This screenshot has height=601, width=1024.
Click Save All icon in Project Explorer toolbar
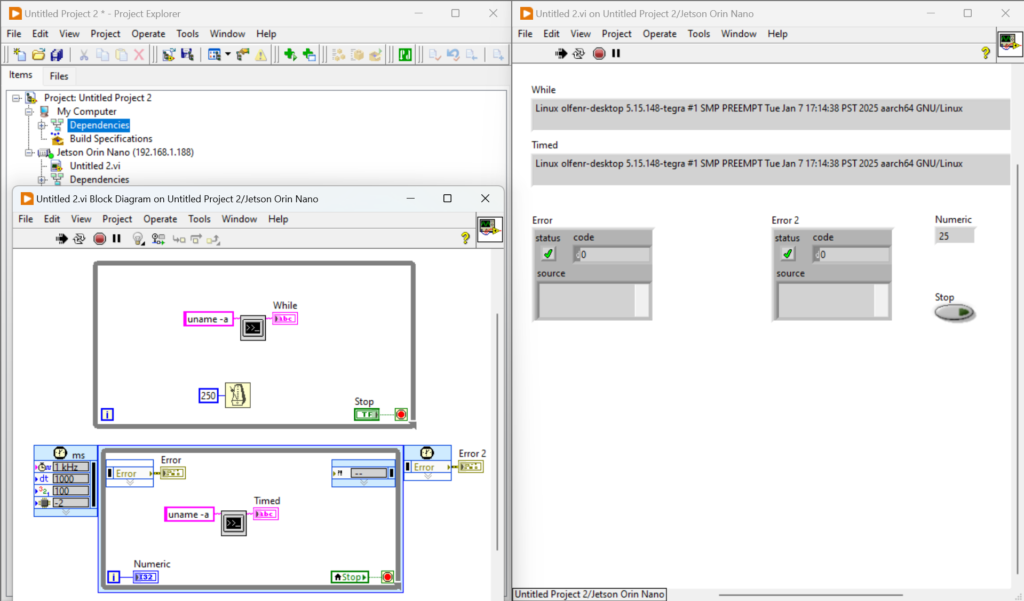[57, 55]
